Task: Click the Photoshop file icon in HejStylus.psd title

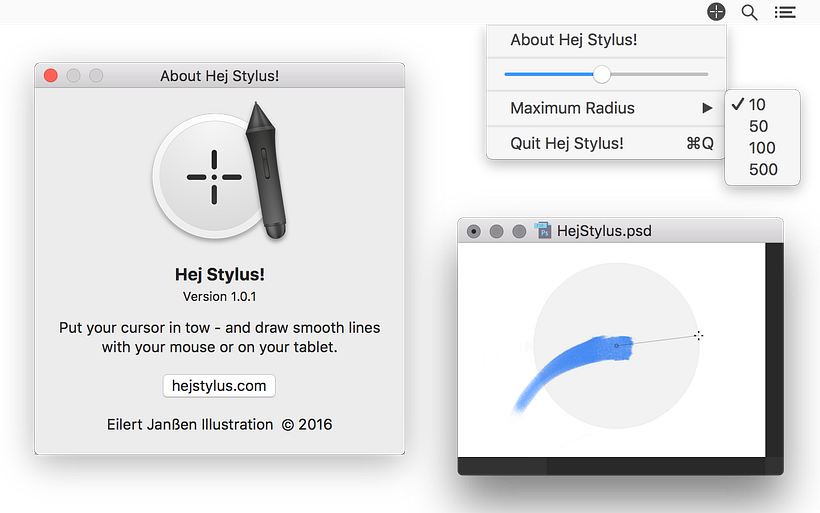Action: pos(543,230)
